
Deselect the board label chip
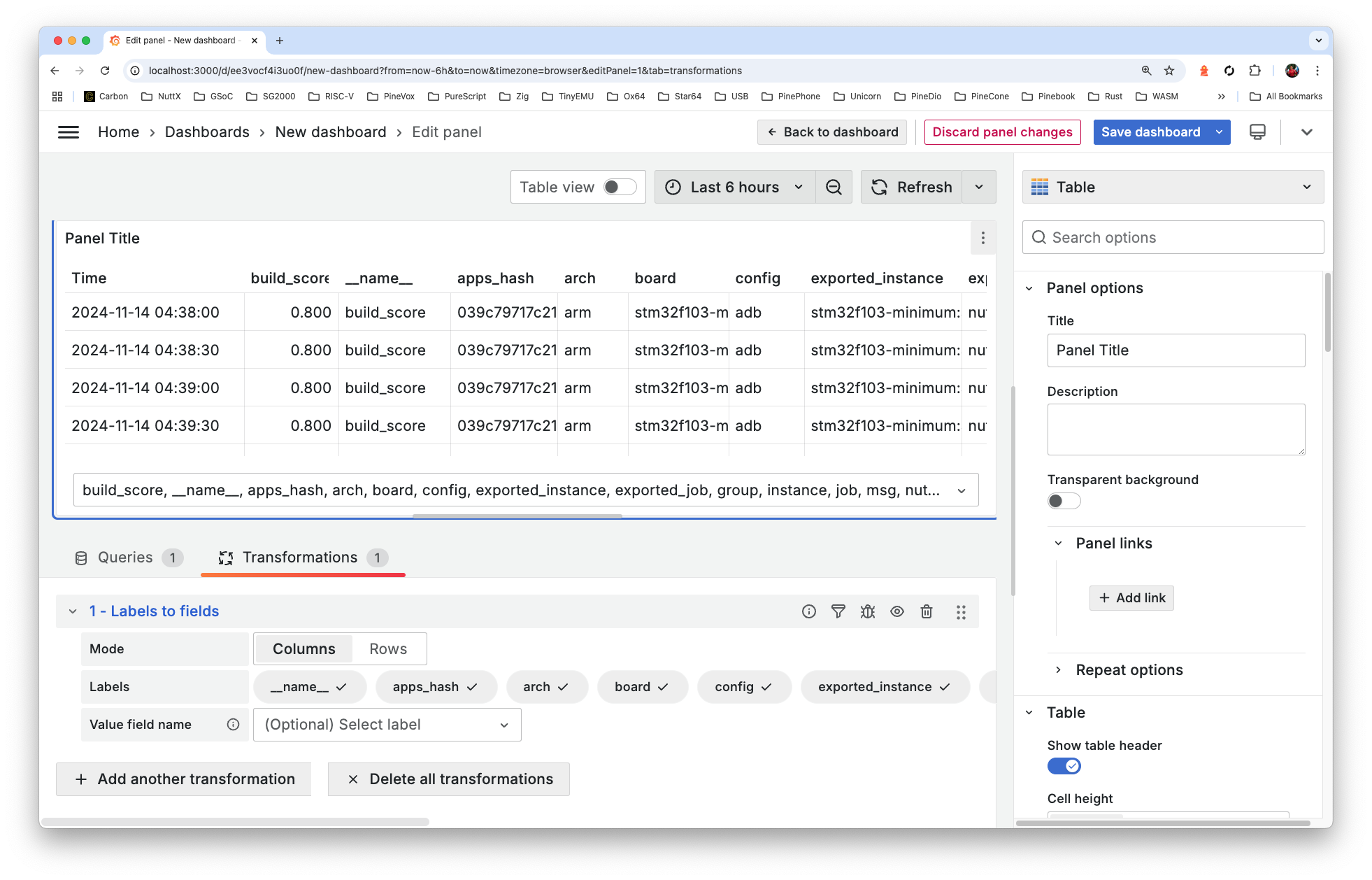642,687
